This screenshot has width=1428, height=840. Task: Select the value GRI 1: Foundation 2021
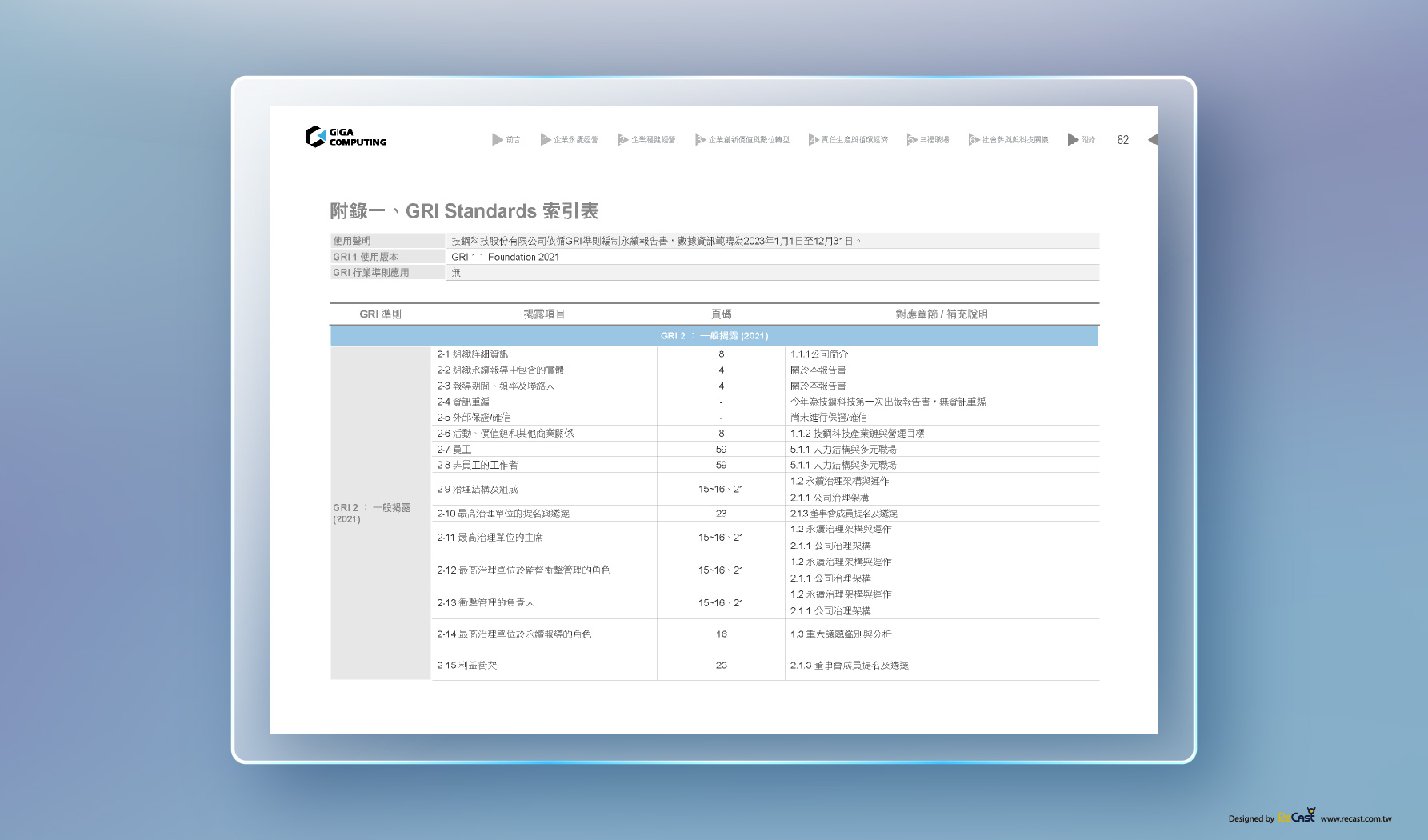(x=505, y=257)
